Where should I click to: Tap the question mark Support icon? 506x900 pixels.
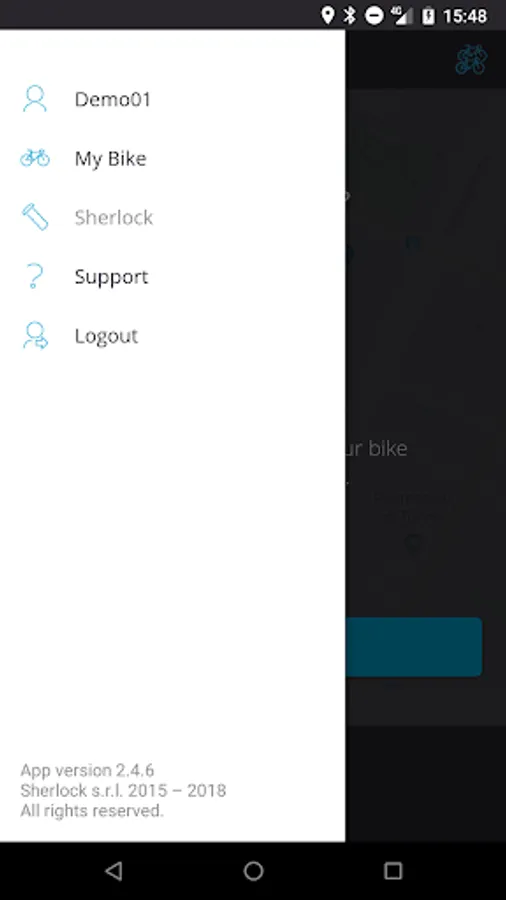click(34, 276)
